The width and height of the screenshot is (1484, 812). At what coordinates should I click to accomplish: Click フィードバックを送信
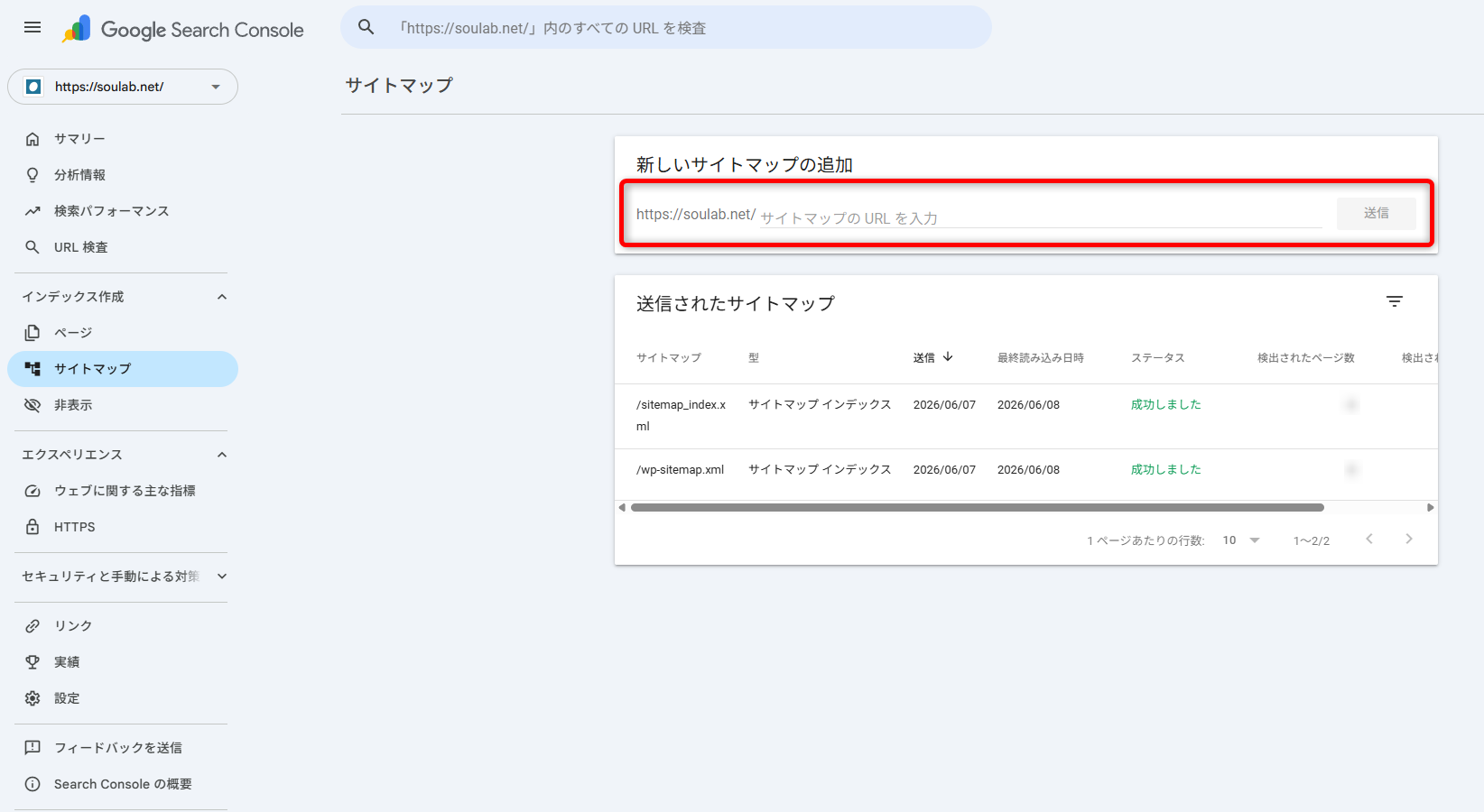123,748
